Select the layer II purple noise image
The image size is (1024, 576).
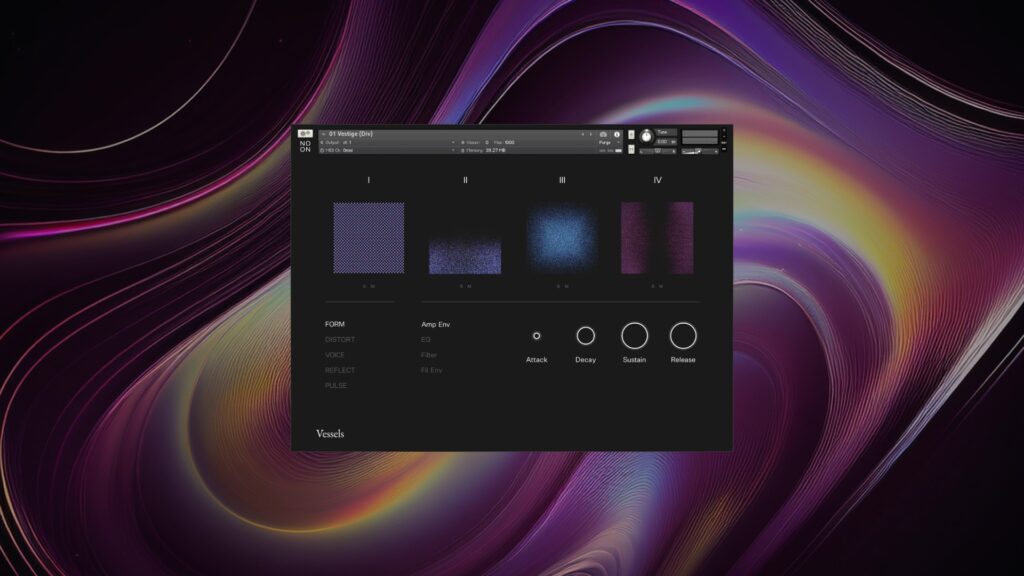click(465, 255)
